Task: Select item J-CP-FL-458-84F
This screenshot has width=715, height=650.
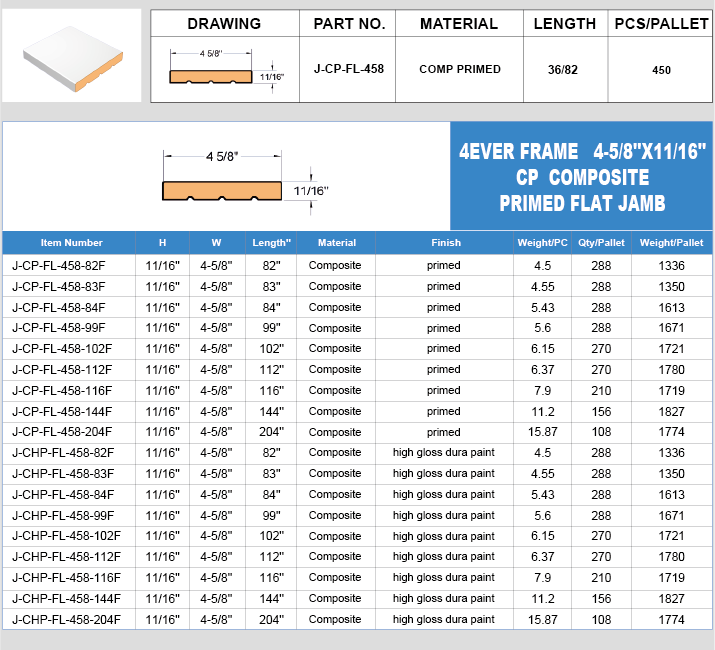Action: [58, 307]
